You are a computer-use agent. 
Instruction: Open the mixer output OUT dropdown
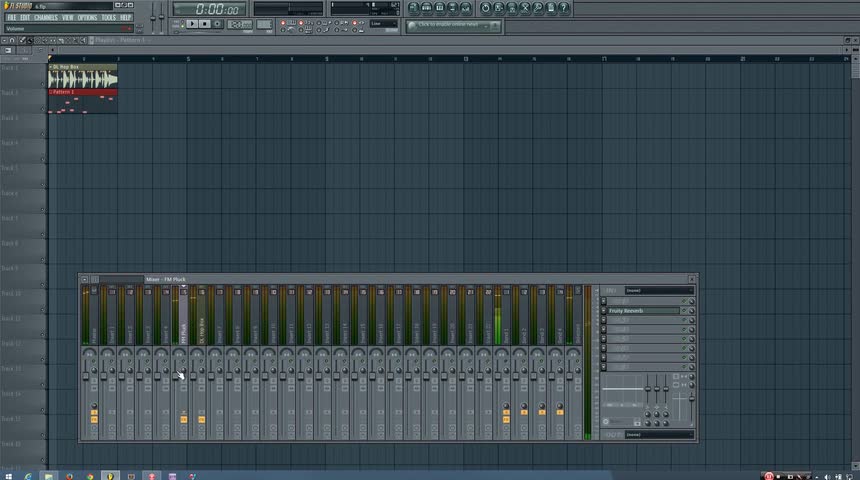pyautogui.click(x=658, y=434)
